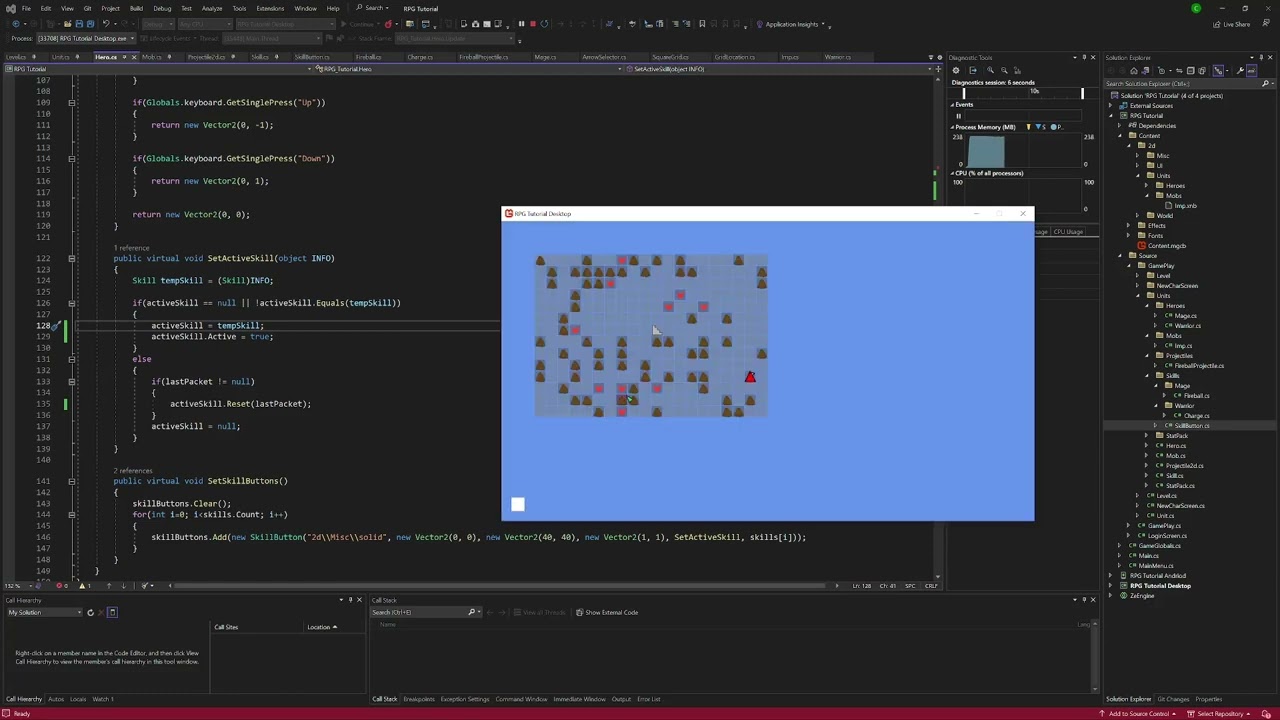Switch to the Mob.cs tab
This screenshot has width=1280, height=720.
point(151,57)
